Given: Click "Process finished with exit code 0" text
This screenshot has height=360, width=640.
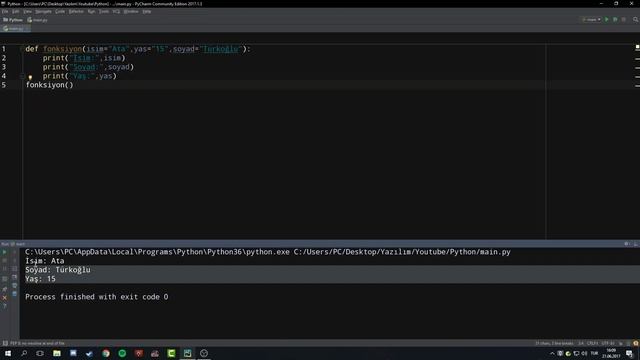Looking at the screenshot, I should [97, 297].
